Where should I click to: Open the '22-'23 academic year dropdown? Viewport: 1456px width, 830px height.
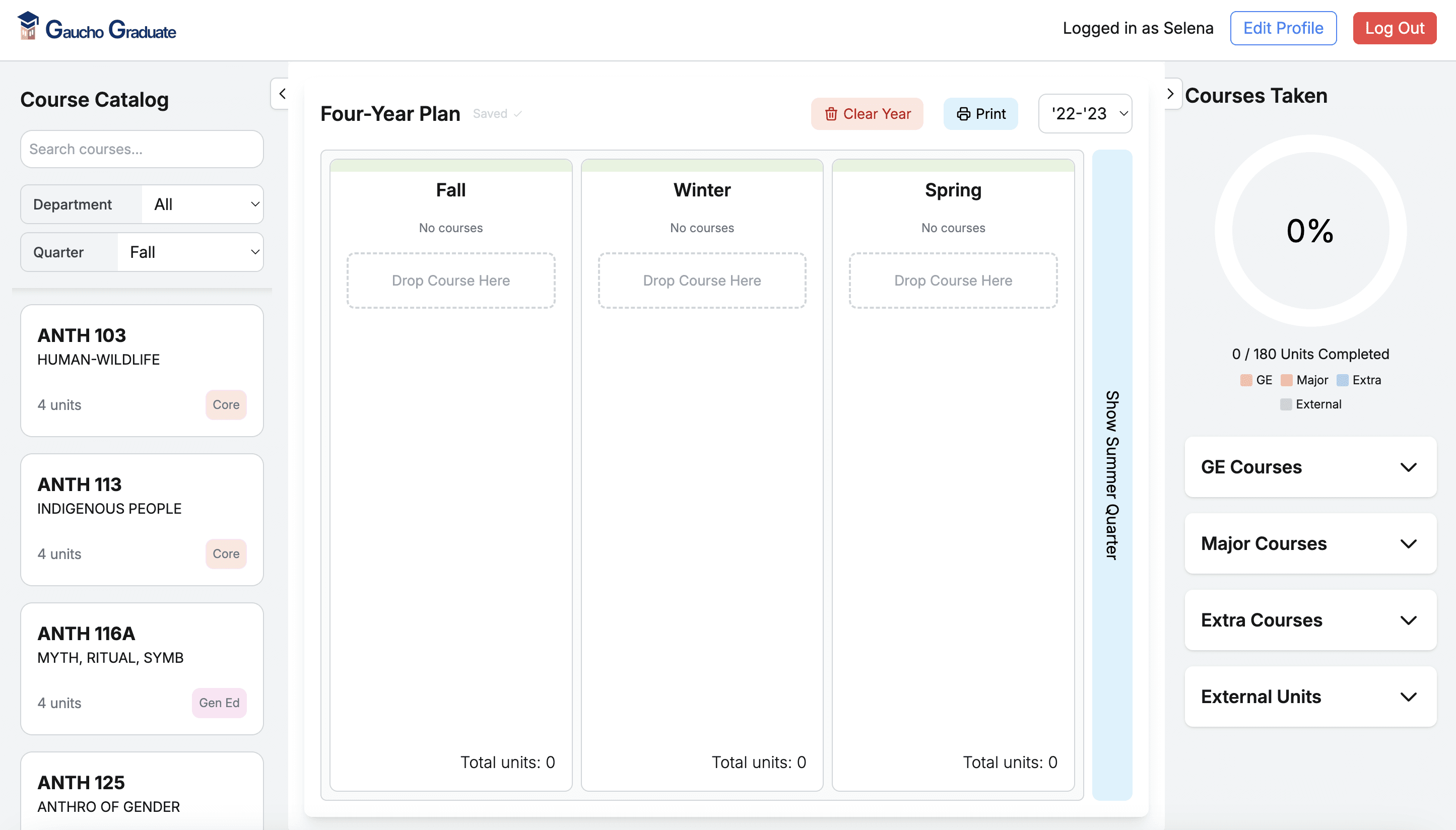pyautogui.click(x=1085, y=114)
